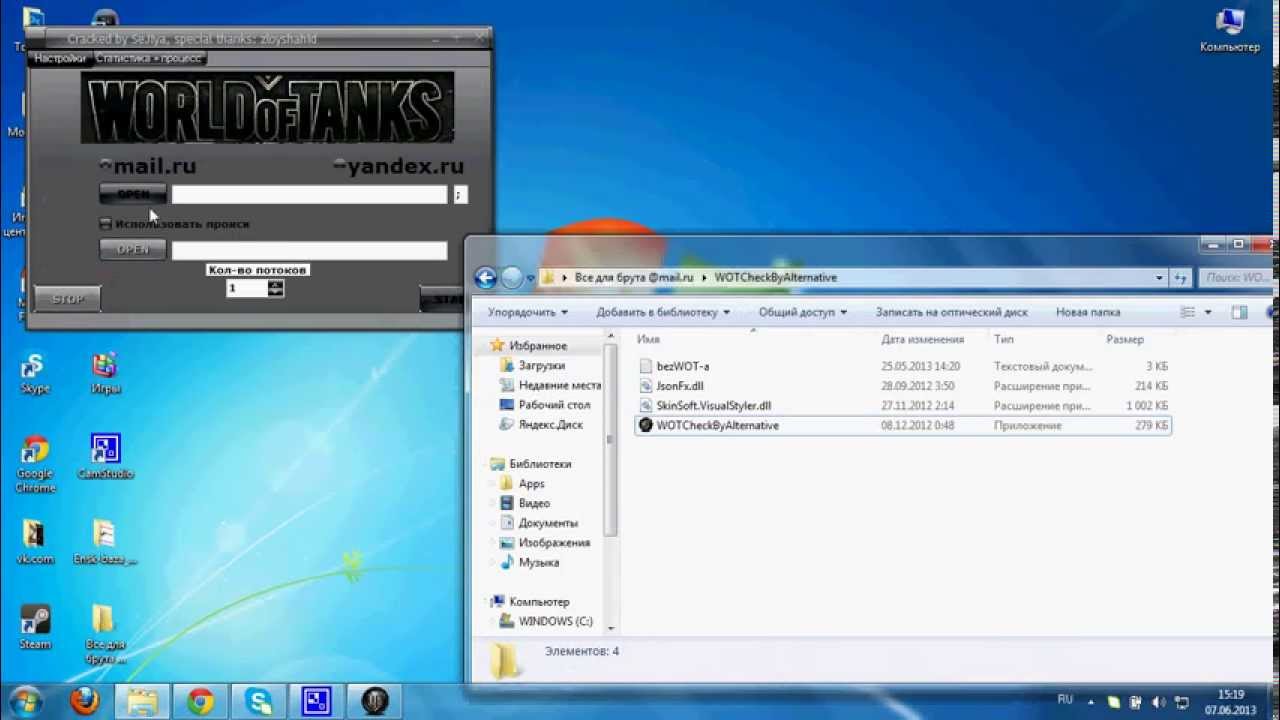1280x720 pixels.
Task: Open Windows Explorer from the taskbar
Action: (142, 700)
